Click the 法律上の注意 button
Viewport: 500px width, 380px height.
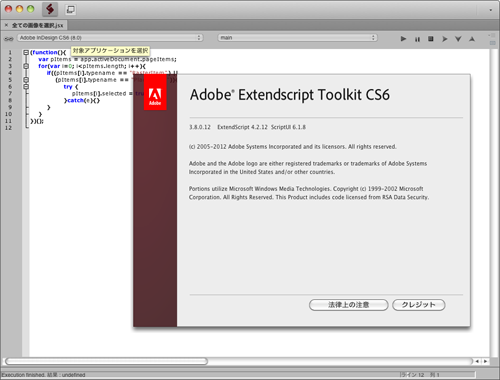click(349, 305)
